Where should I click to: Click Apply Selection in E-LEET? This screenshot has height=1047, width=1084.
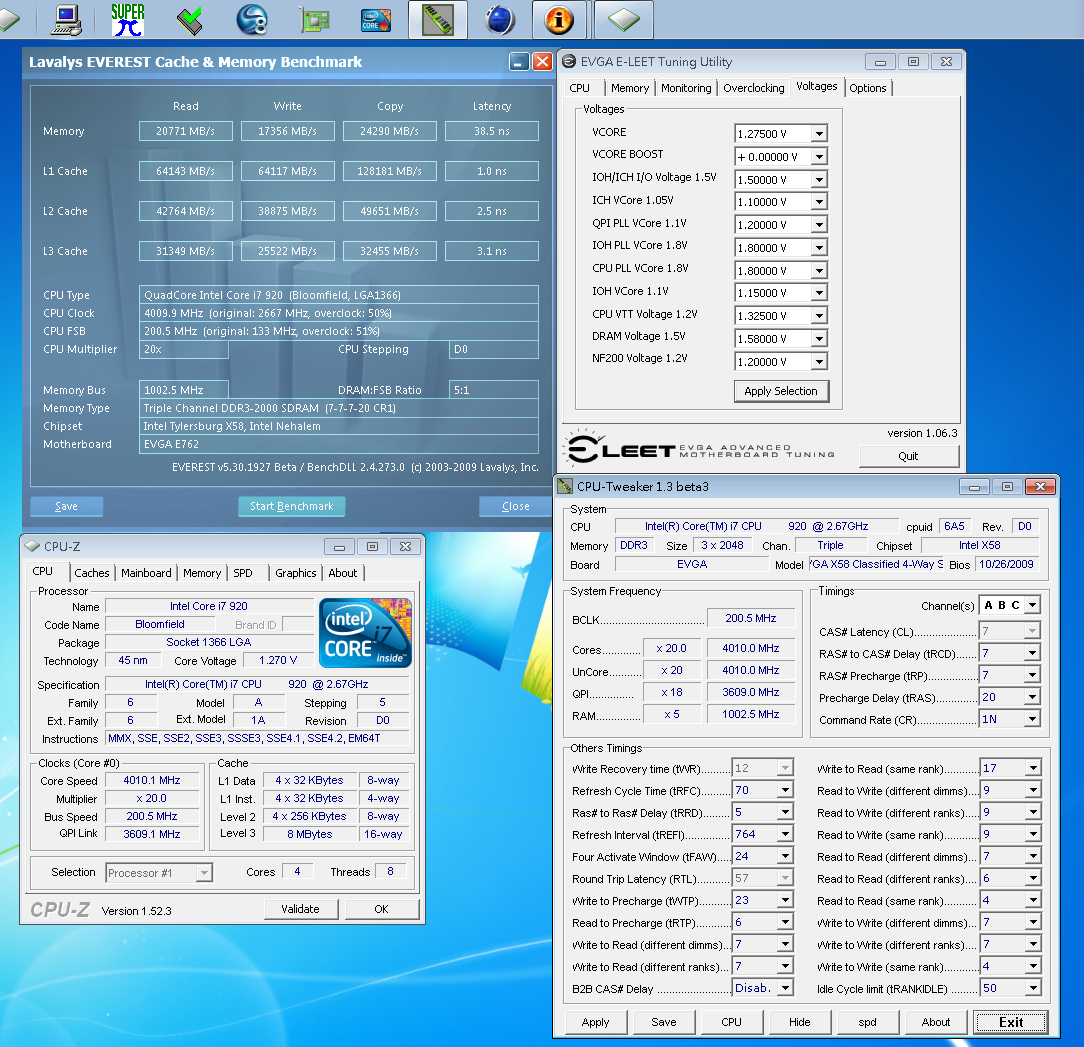click(x=781, y=391)
